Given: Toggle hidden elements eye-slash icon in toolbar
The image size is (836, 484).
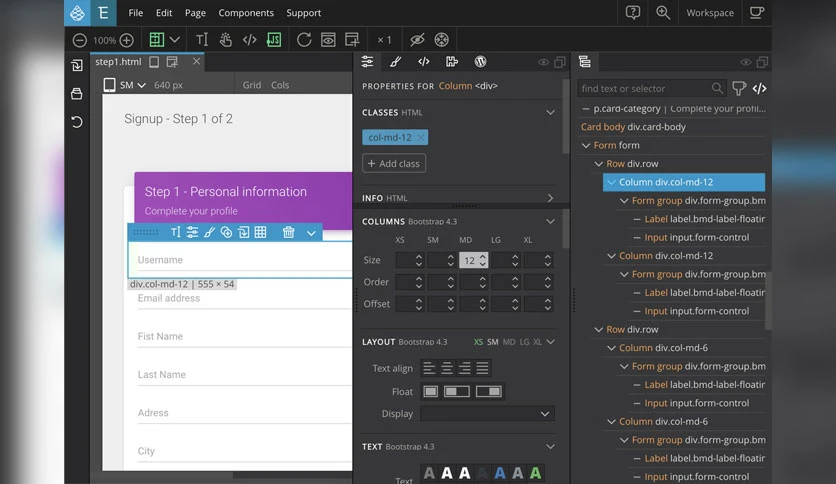Looking at the screenshot, I should point(417,40).
